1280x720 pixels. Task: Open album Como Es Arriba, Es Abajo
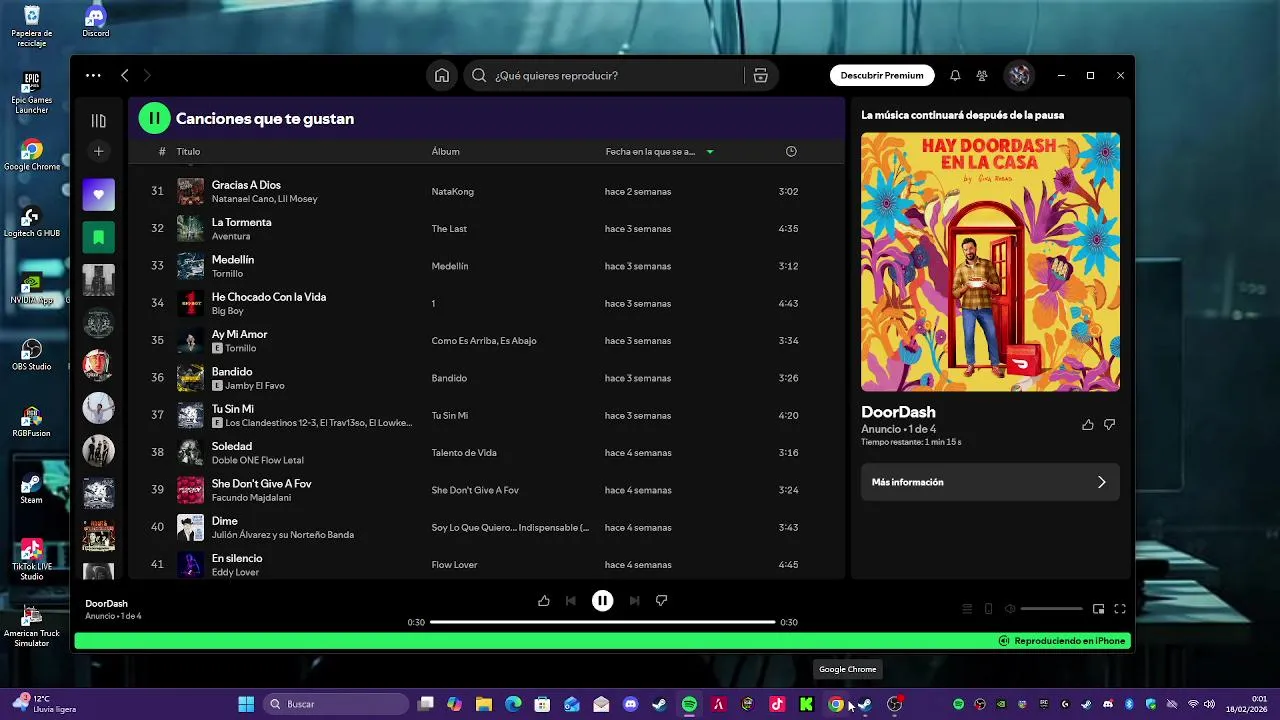pos(484,341)
